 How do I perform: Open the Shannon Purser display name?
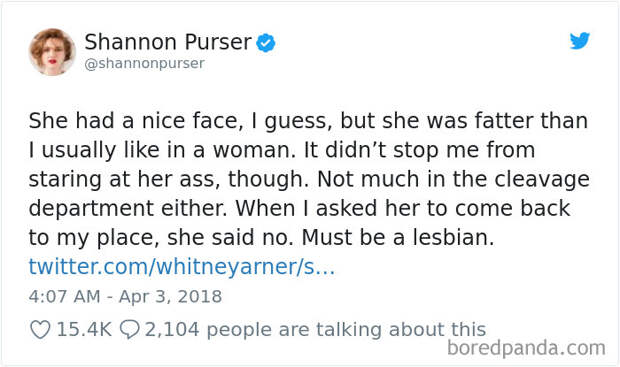click(168, 42)
